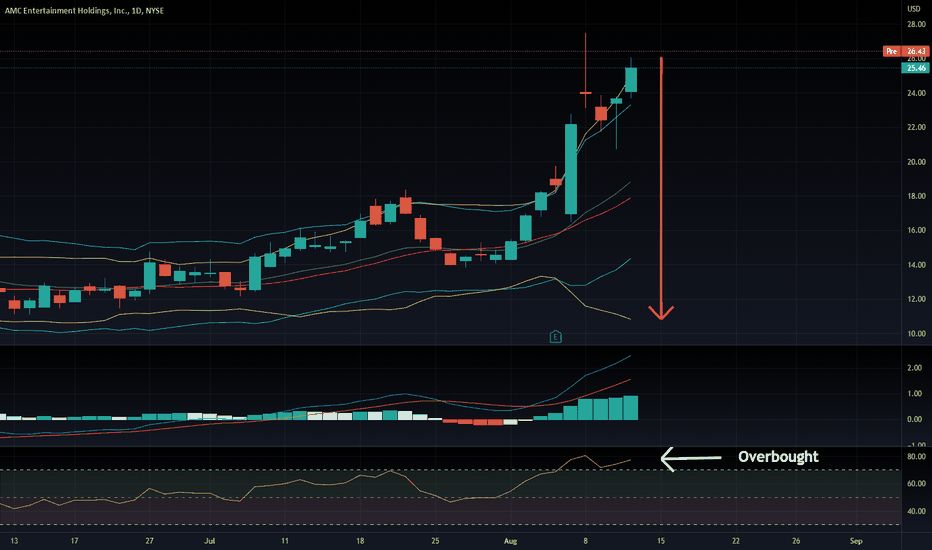
Task: Click the 10.00 price axis label
Action: click(916, 334)
